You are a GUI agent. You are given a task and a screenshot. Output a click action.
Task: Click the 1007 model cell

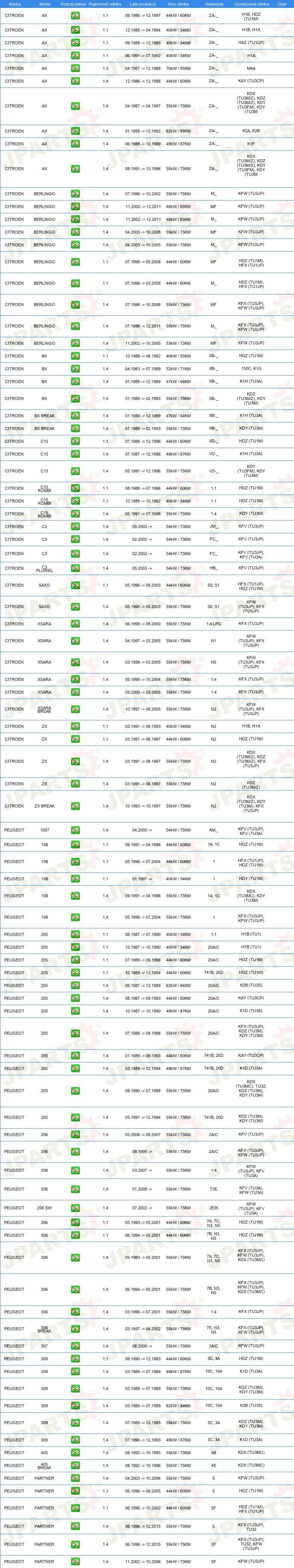coord(44,830)
